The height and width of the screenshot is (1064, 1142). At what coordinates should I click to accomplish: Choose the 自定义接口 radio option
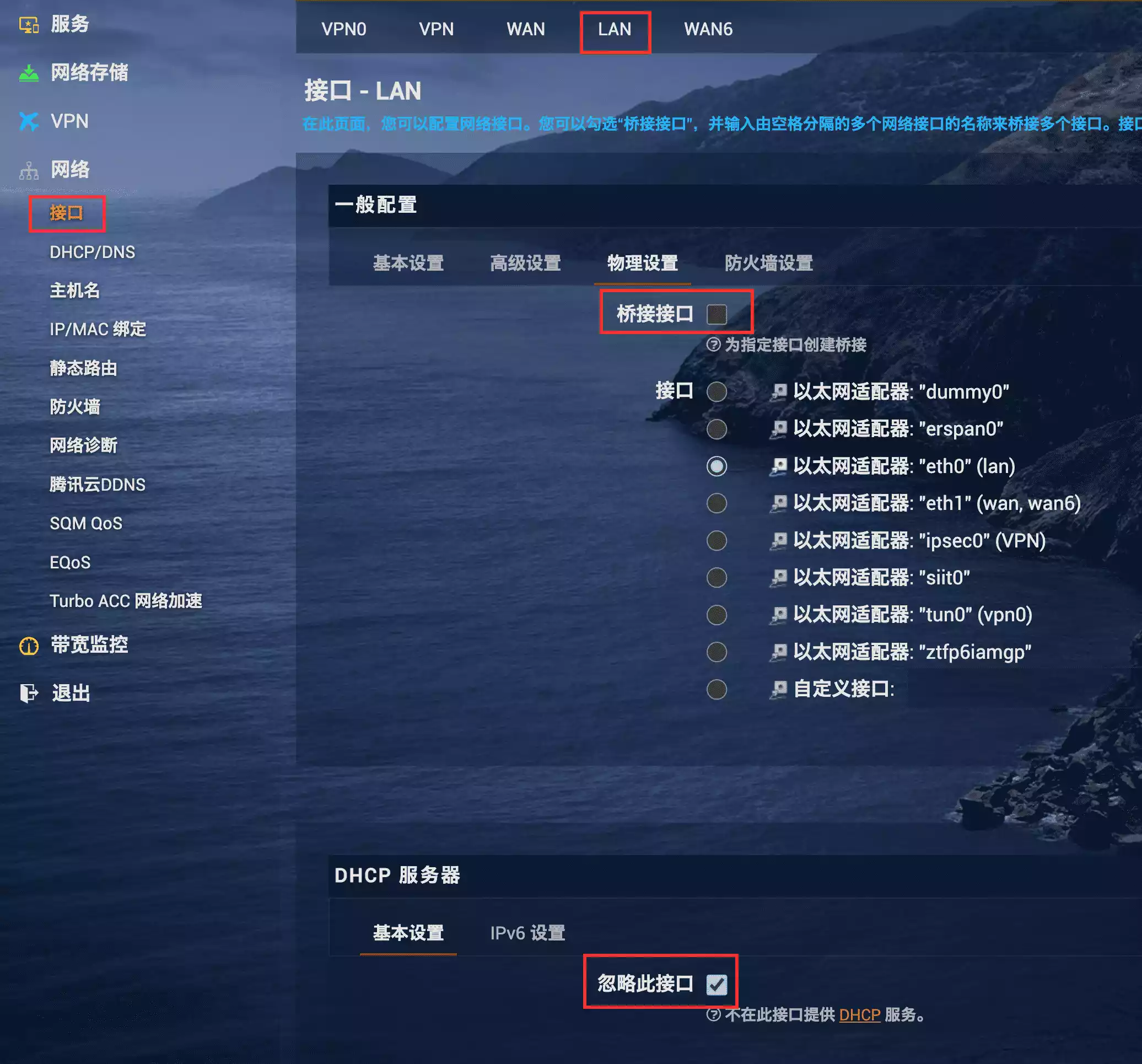pyautogui.click(x=717, y=690)
